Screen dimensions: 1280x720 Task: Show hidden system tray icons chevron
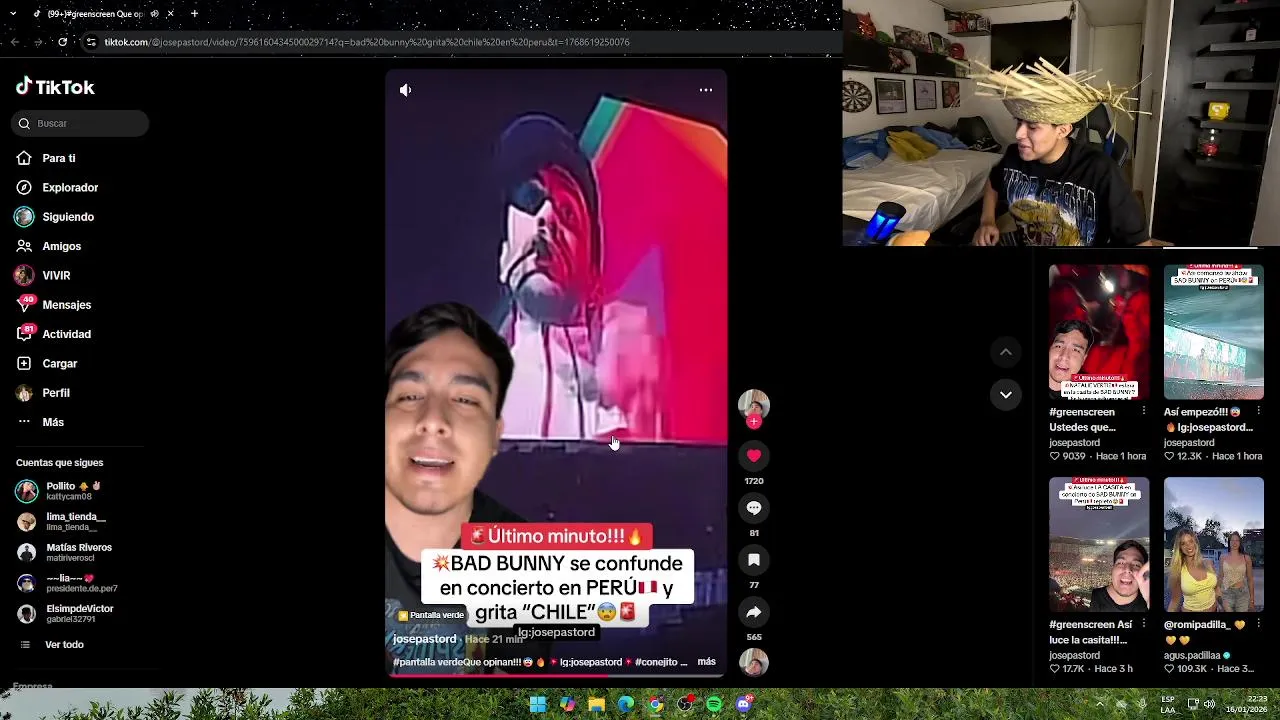click(1100, 704)
